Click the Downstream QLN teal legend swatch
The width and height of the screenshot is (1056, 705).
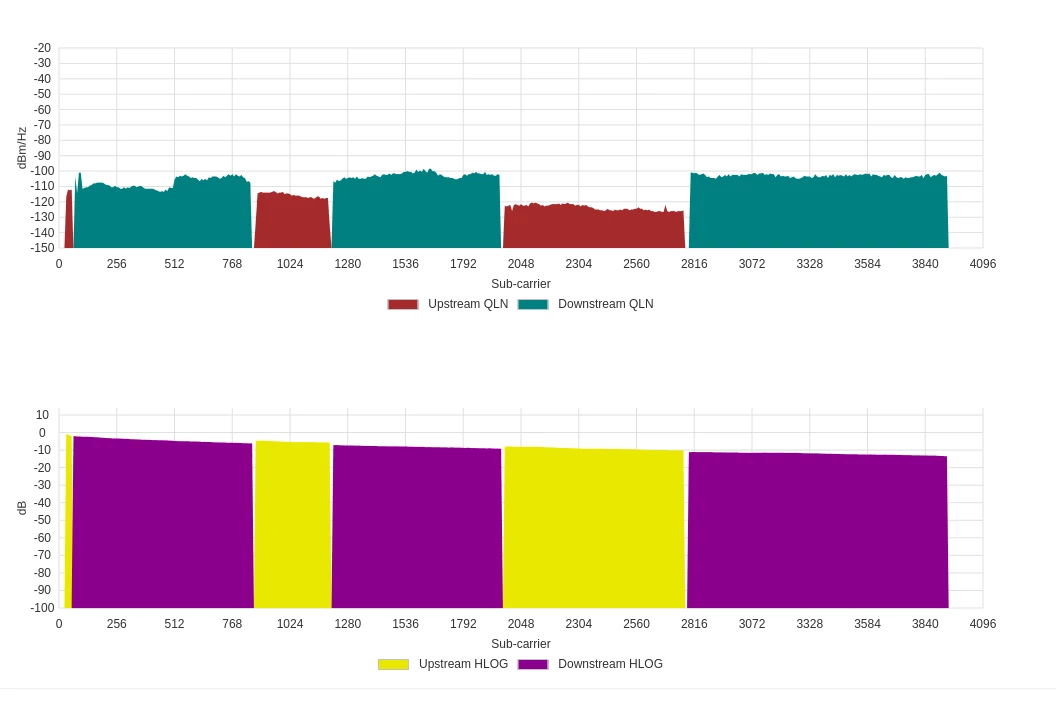[x=533, y=304]
